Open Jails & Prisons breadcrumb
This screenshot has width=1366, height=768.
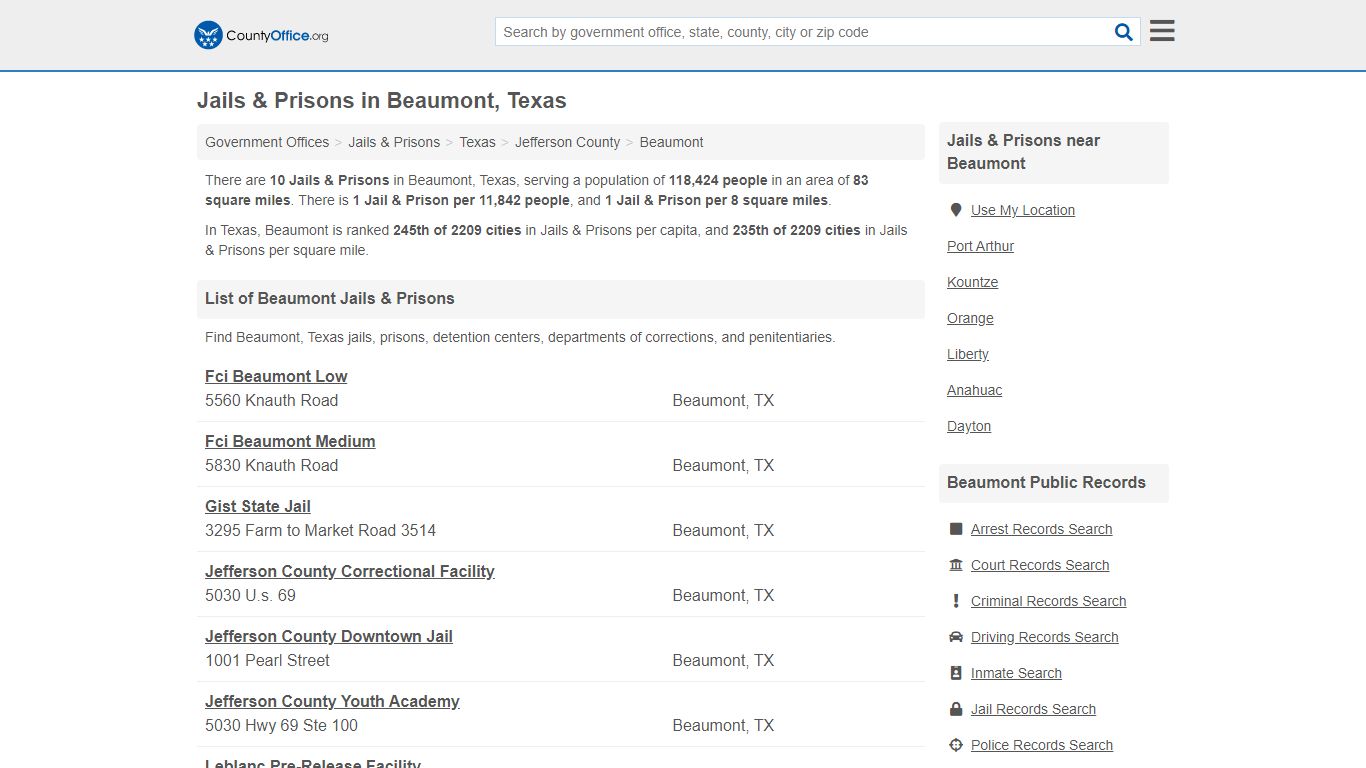tap(394, 142)
